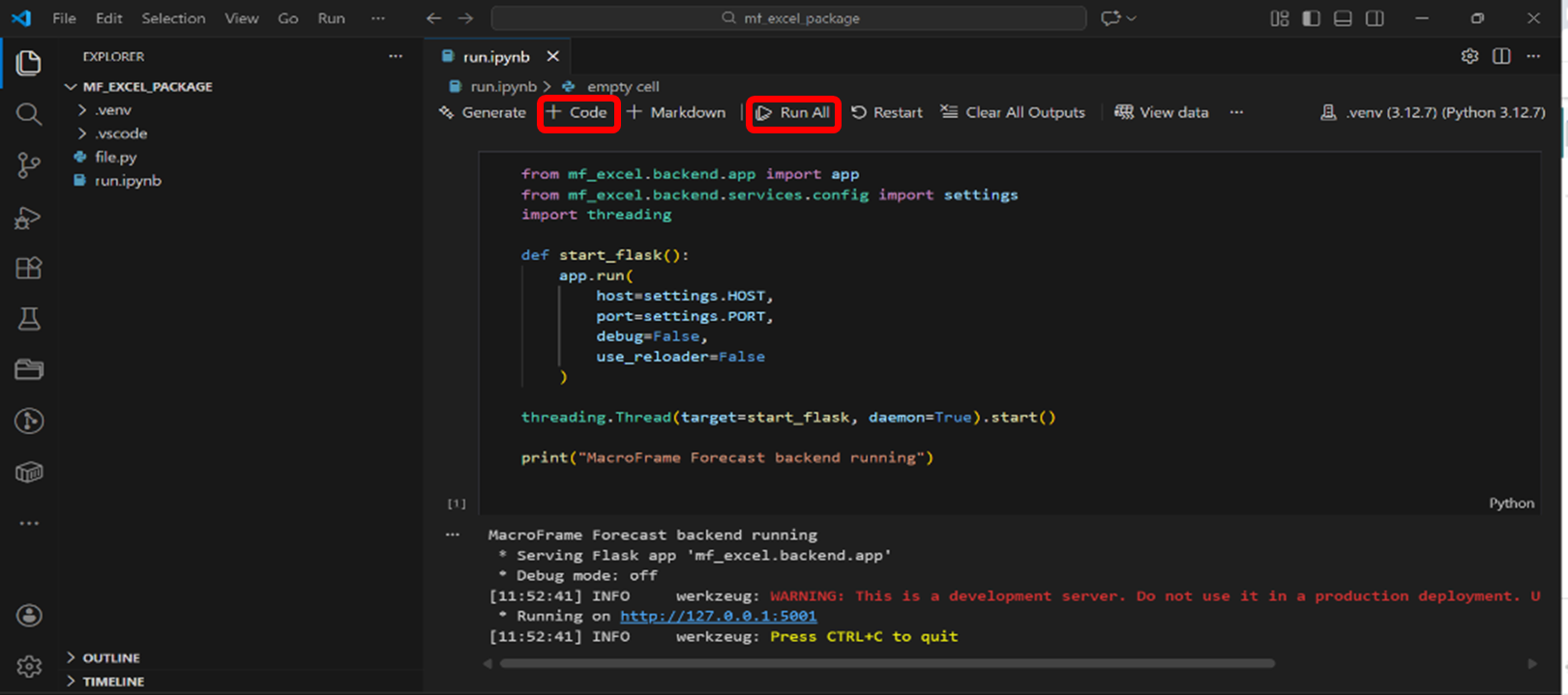Screen dimensions: 1568x695
Task: Click the Python cell language label
Action: (1511, 503)
